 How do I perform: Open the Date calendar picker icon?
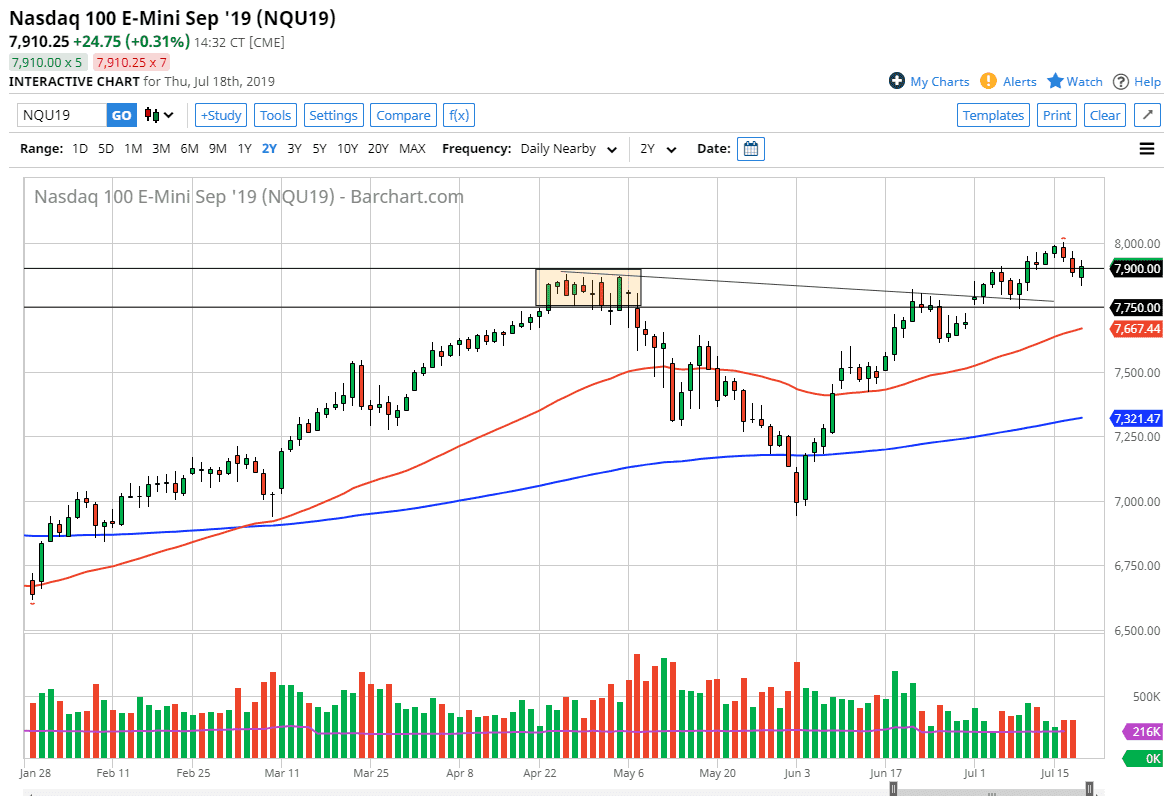pyautogui.click(x=751, y=149)
